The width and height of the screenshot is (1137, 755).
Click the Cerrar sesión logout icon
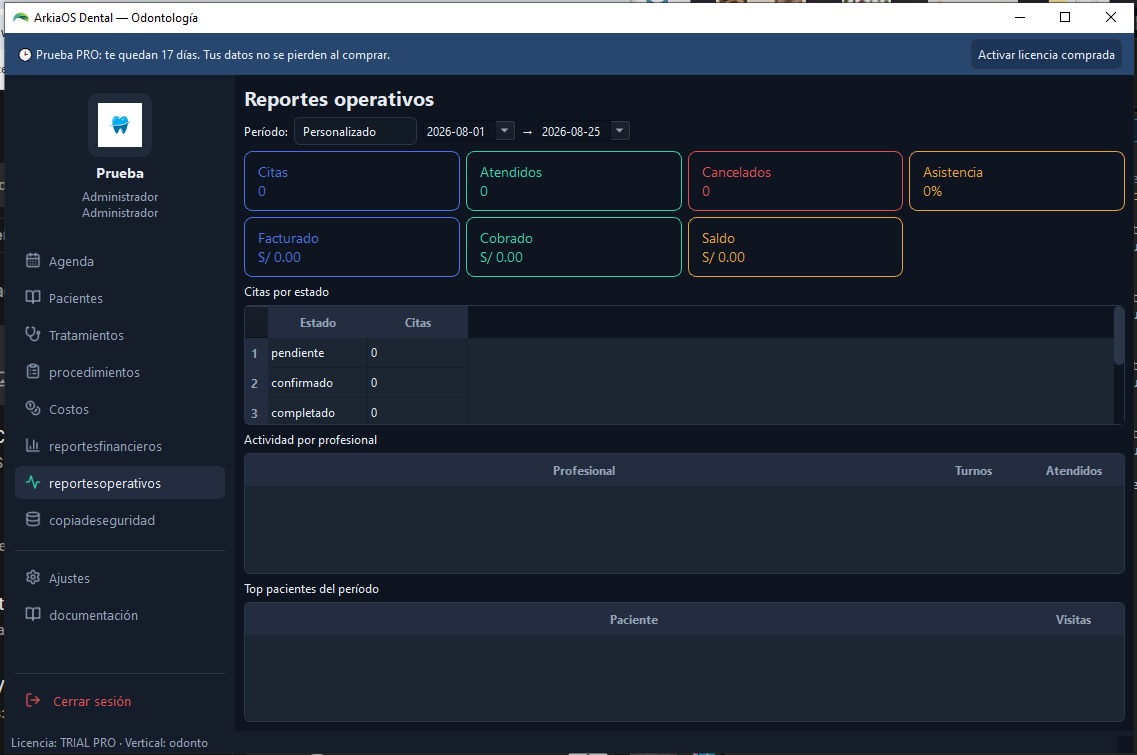(x=33, y=701)
